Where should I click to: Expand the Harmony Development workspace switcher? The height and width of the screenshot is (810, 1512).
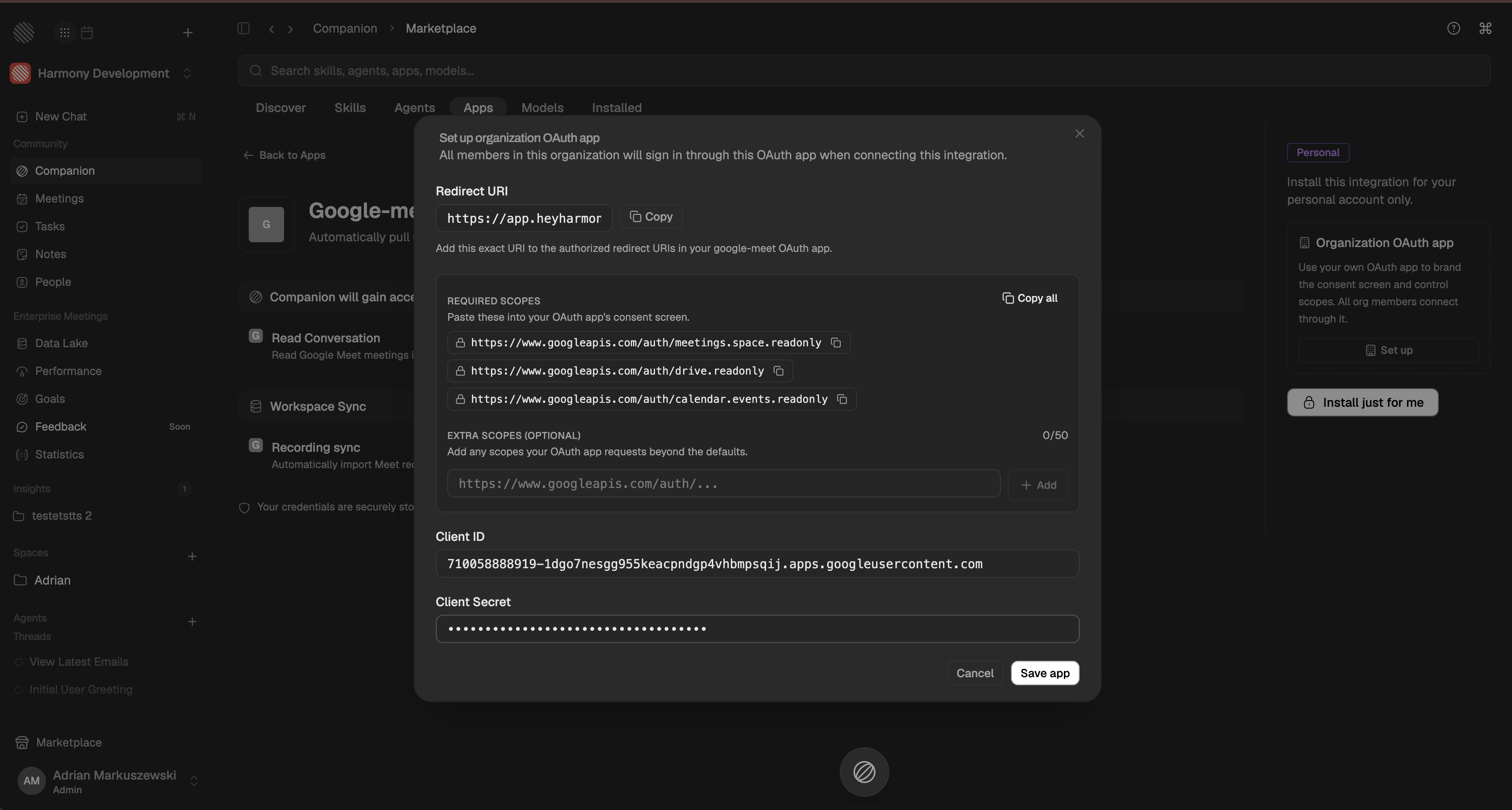pos(187,73)
